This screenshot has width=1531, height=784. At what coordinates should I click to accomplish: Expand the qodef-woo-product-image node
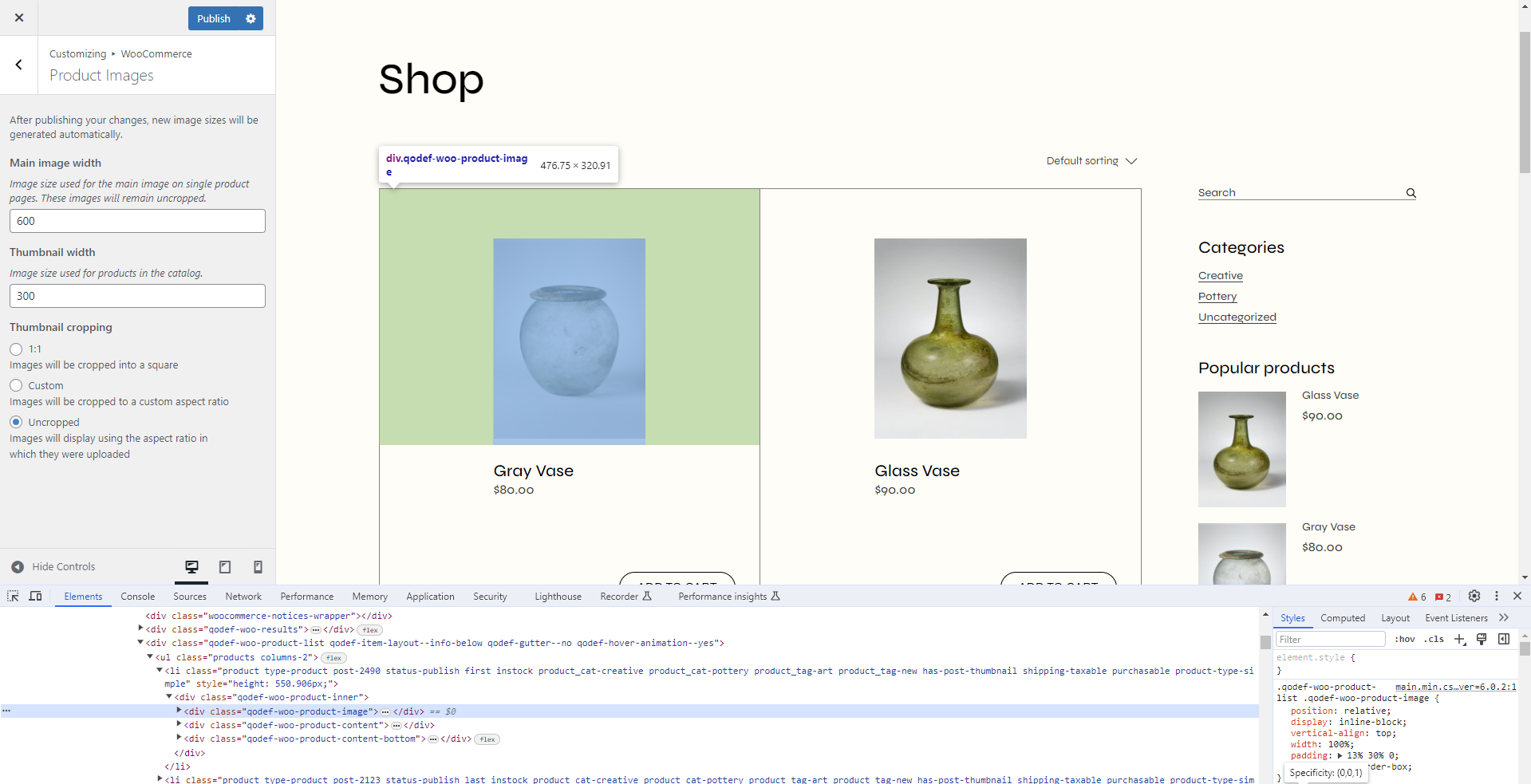point(179,711)
